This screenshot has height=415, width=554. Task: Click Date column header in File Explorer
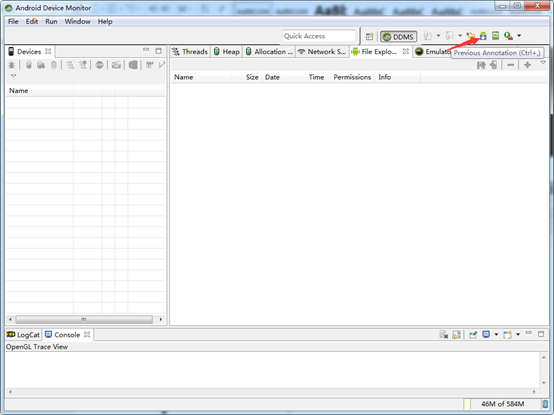click(283, 77)
